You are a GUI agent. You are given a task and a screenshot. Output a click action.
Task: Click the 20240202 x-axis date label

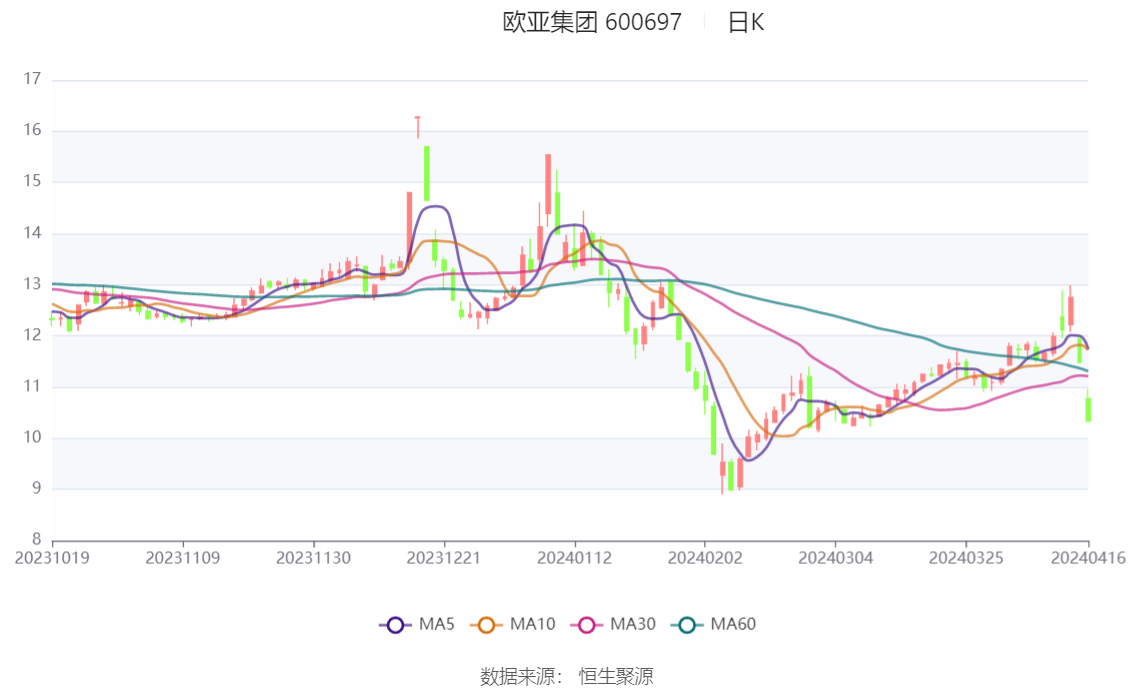tap(705, 558)
